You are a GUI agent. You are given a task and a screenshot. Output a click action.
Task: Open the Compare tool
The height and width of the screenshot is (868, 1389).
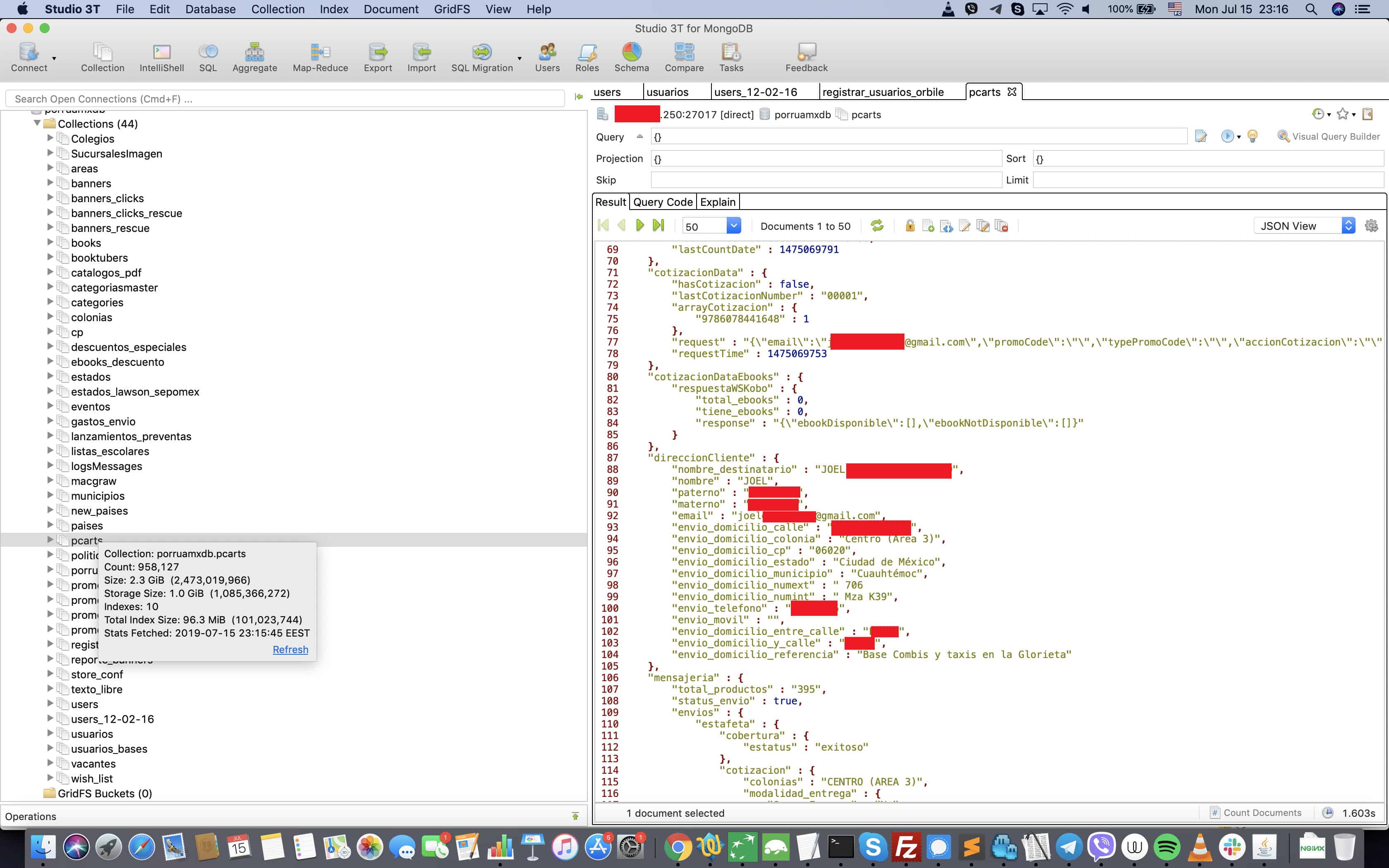[684, 57]
